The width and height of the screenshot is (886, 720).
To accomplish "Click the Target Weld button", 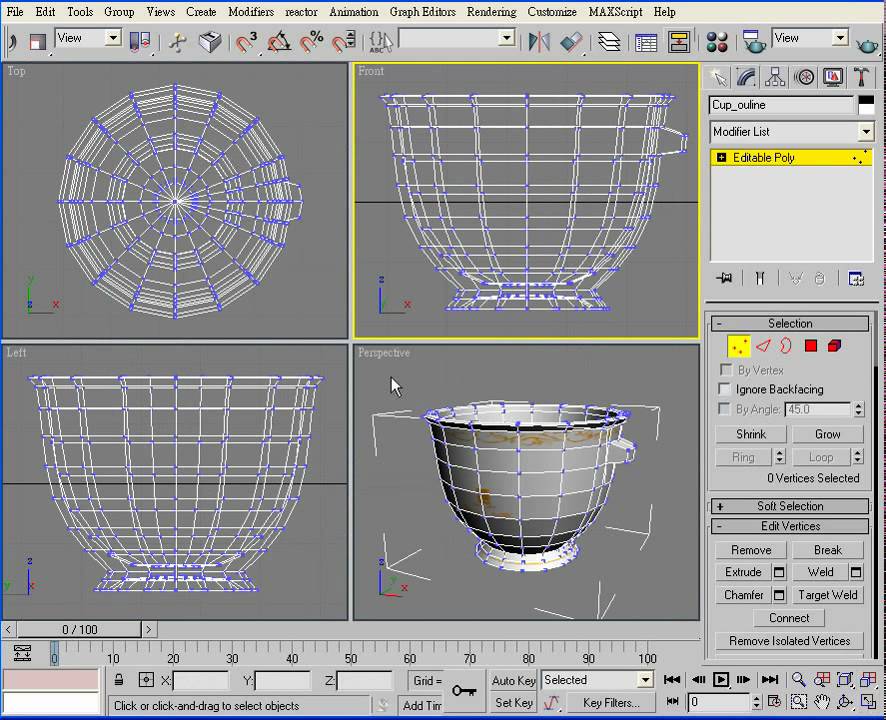I will (x=828, y=595).
